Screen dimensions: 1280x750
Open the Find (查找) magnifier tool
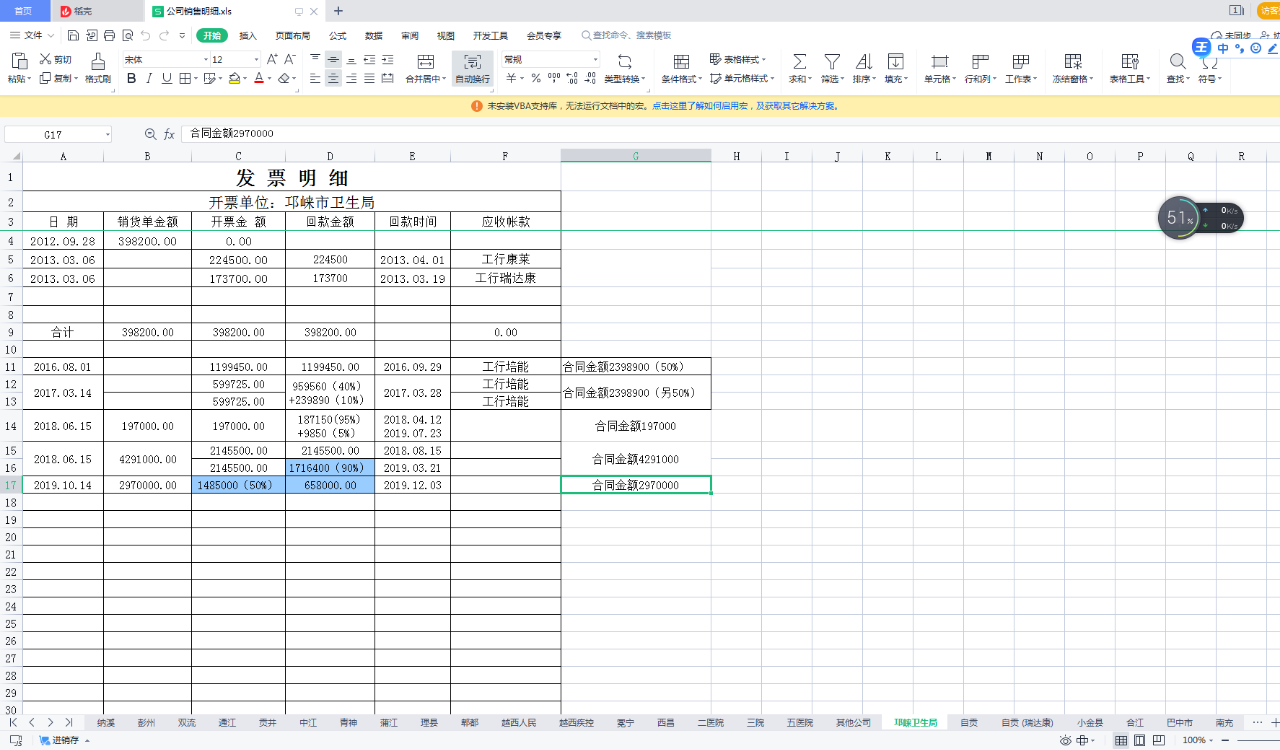tap(1177, 62)
